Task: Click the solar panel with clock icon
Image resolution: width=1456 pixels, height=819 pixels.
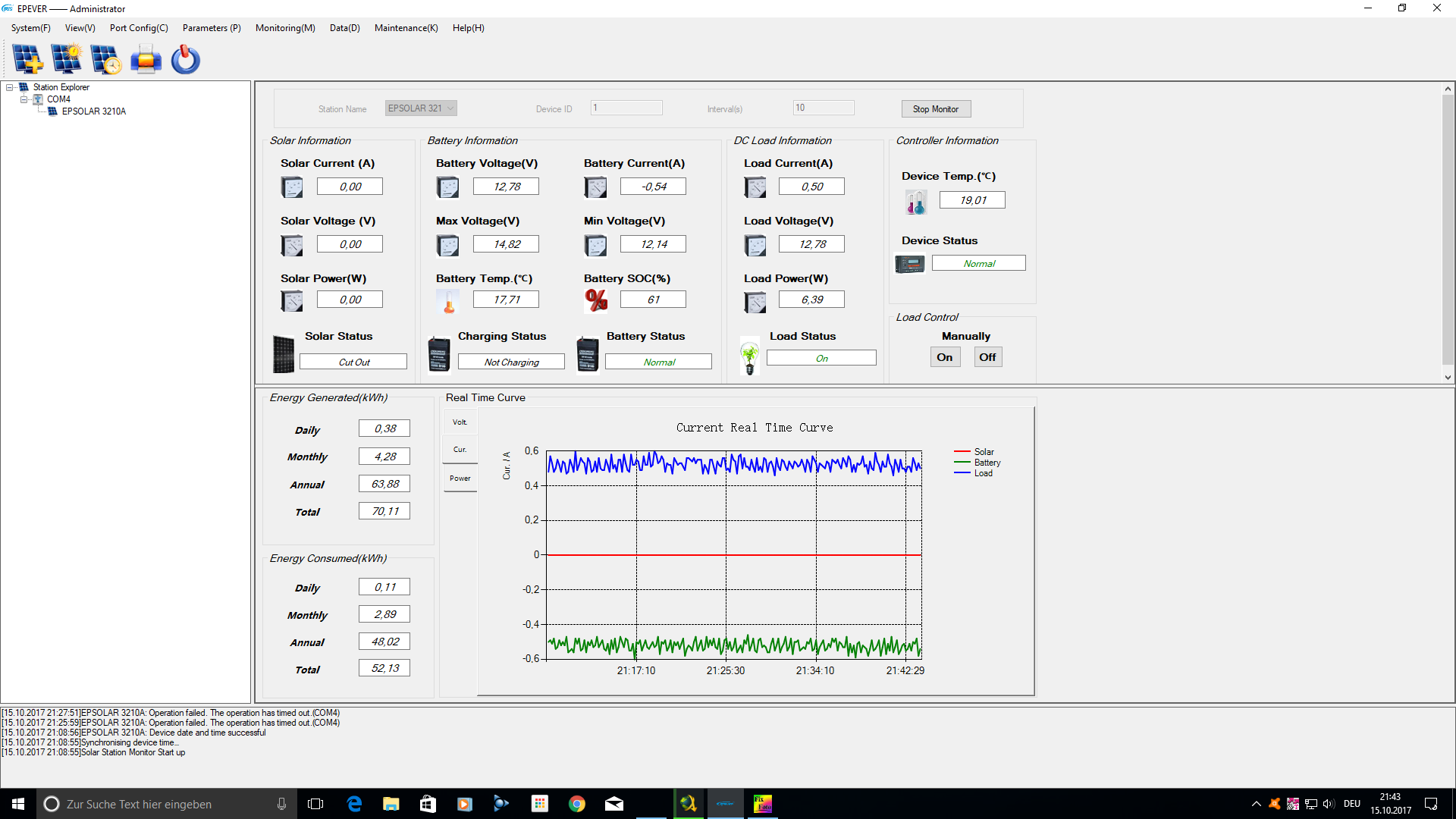Action: click(105, 59)
